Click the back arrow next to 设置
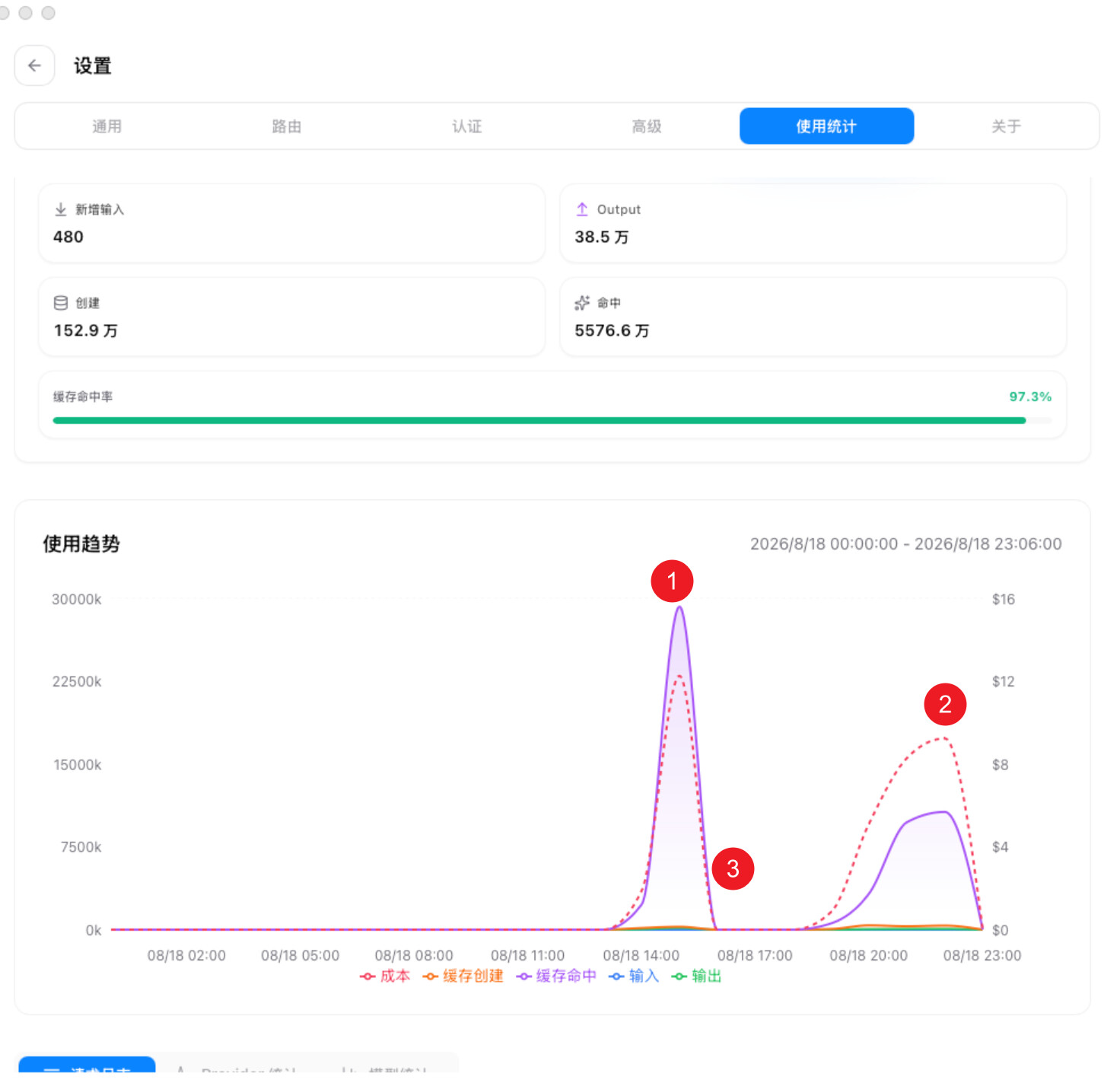 [x=34, y=65]
